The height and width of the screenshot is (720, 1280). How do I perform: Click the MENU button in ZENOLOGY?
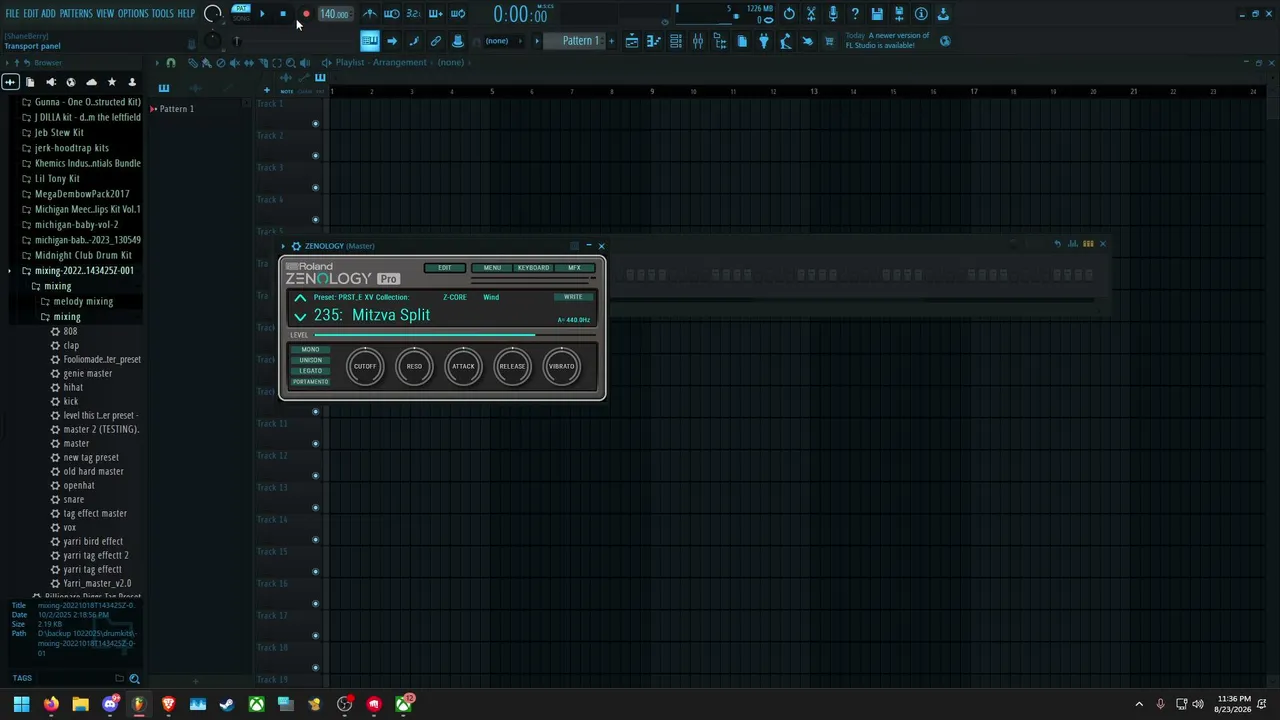(x=492, y=268)
